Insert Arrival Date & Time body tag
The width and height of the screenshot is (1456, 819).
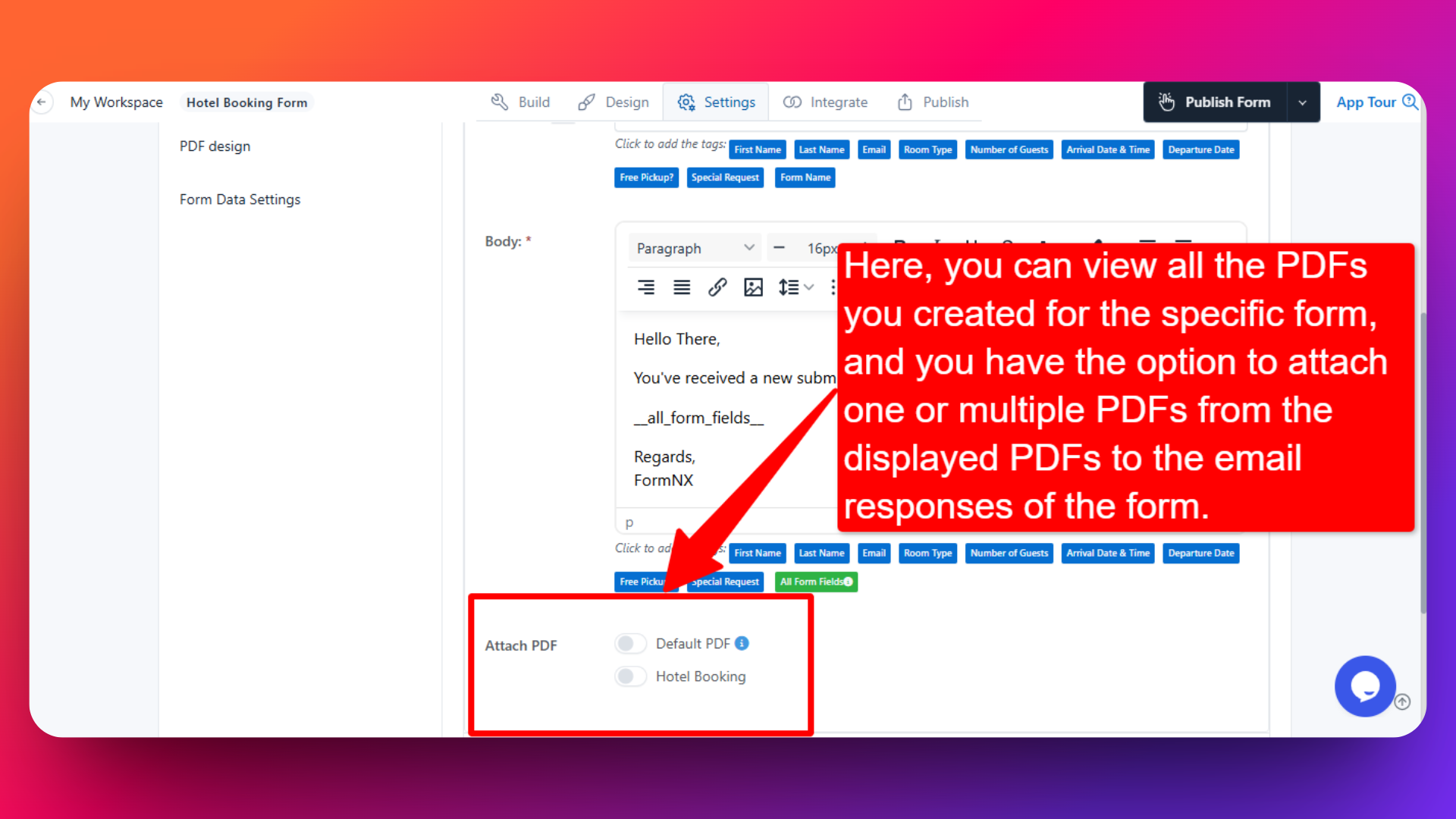click(1108, 553)
